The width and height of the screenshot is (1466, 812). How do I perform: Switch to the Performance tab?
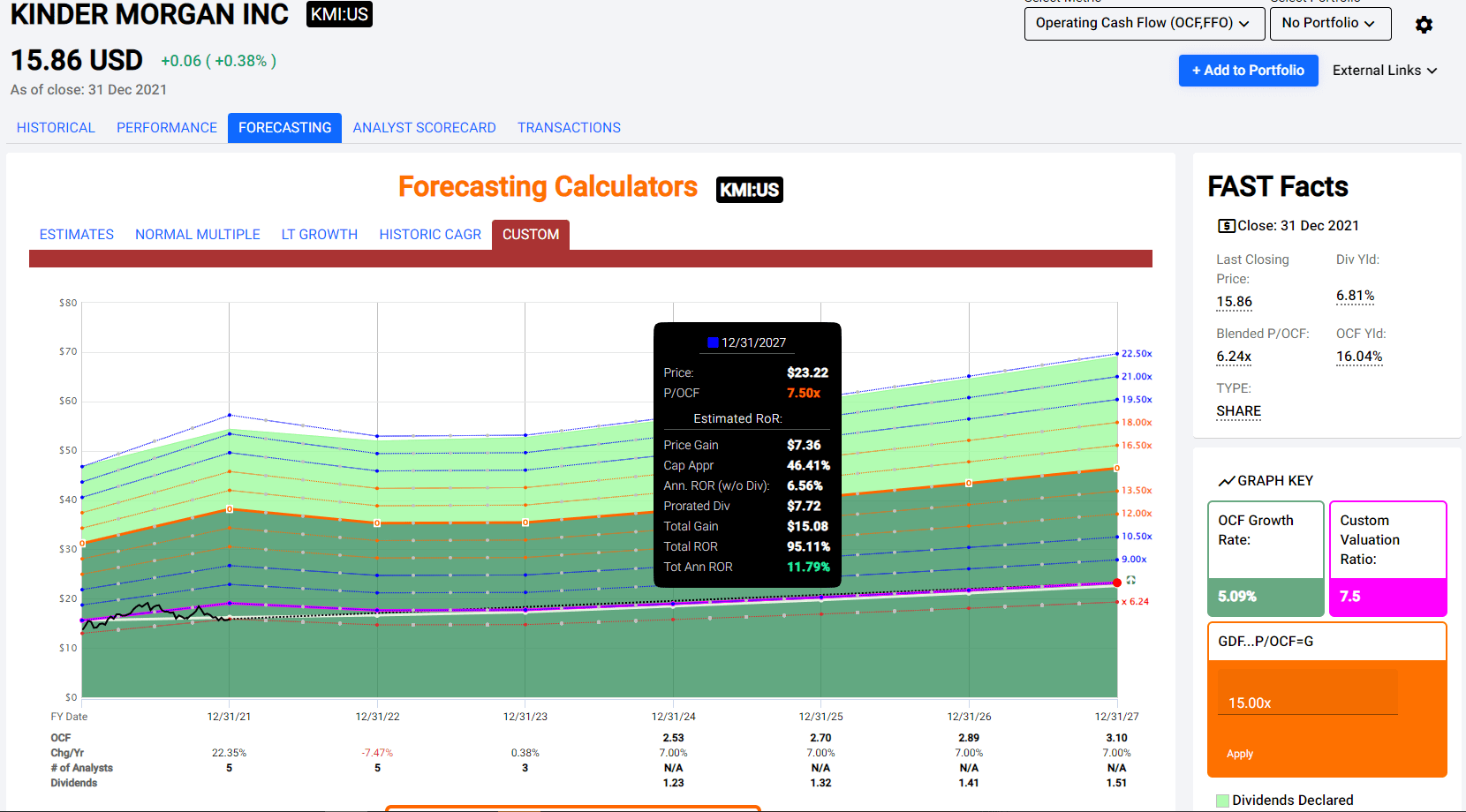click(167, 128)
